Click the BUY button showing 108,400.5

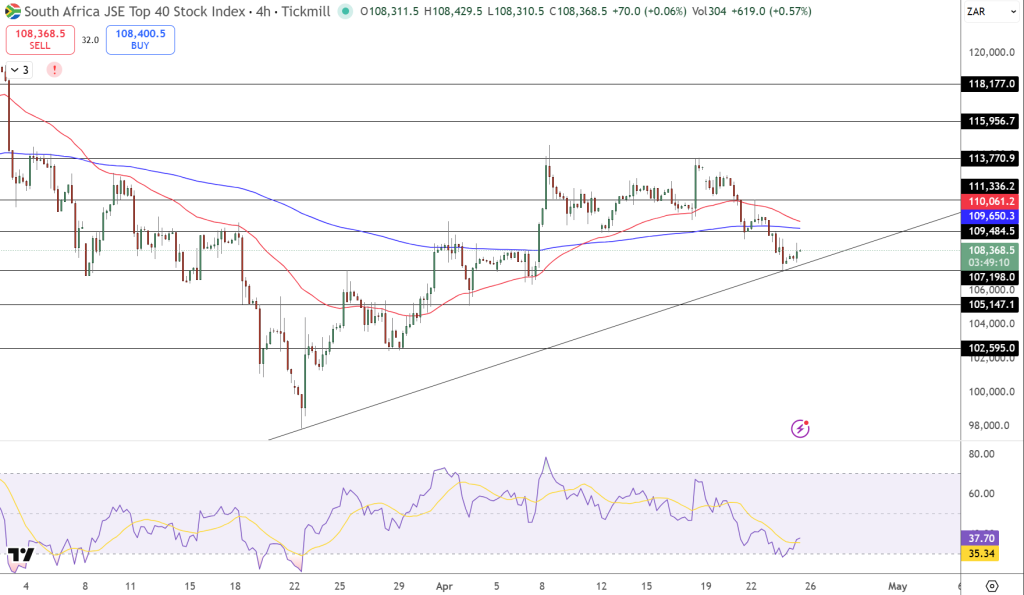[140, 38]
